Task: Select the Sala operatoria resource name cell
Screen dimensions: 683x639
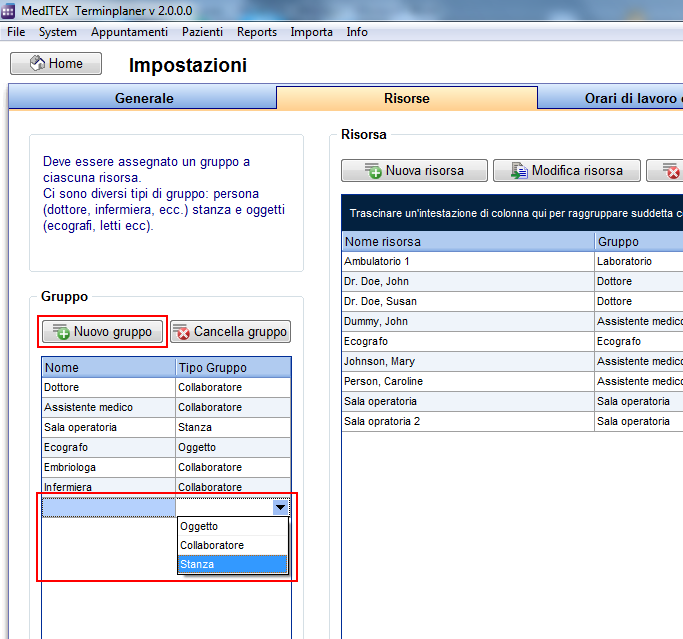Action: pos(468,402)
